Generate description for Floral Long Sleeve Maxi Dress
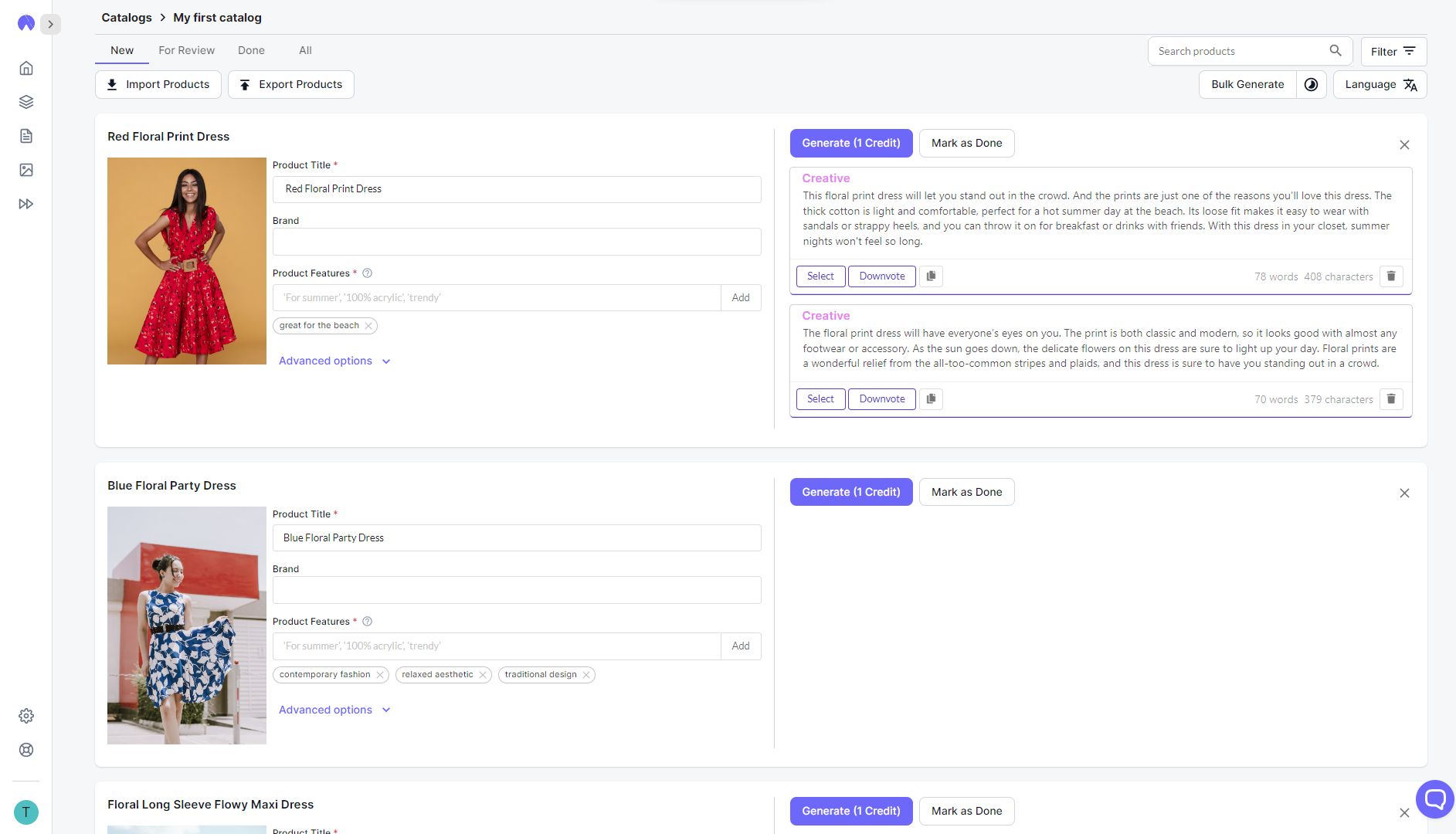 click(851, 811)
